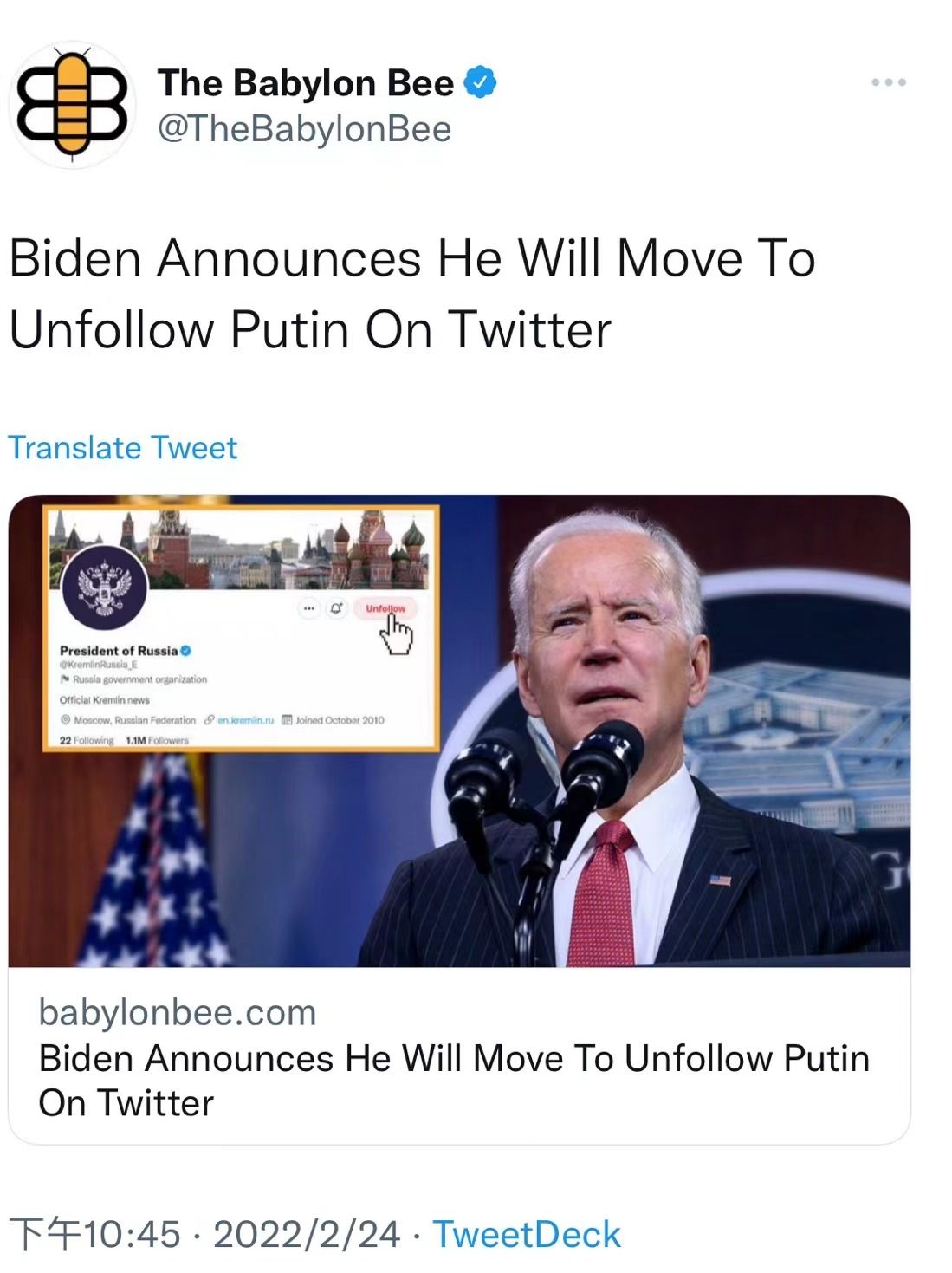Click the TweetDeck source link
Viewport: 952px width, 1273px height.
tap(527, 1235)
